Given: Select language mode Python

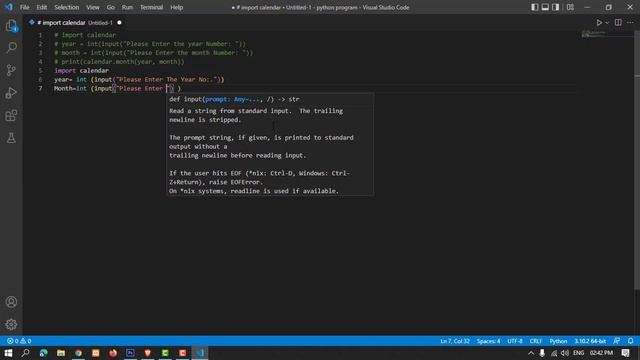Looking at the screenshot, I should [558, 341].
